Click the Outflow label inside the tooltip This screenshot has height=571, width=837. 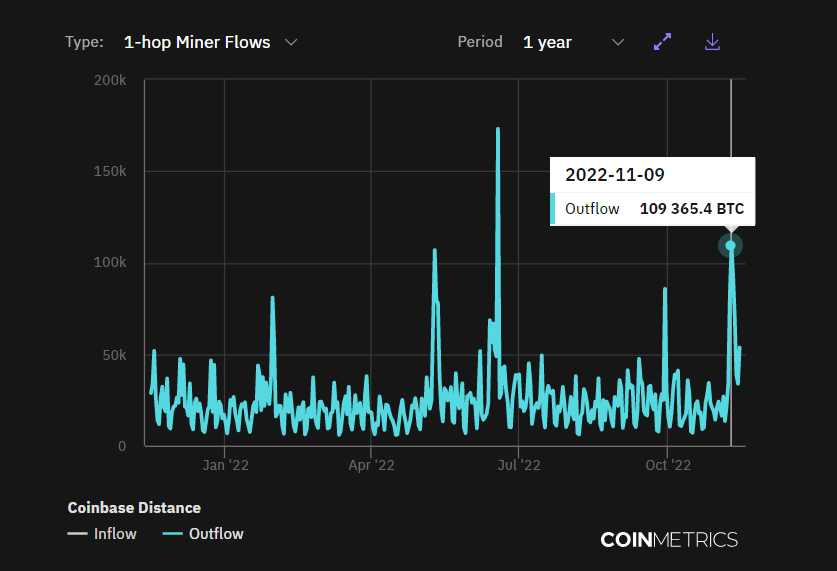[592, 209]
